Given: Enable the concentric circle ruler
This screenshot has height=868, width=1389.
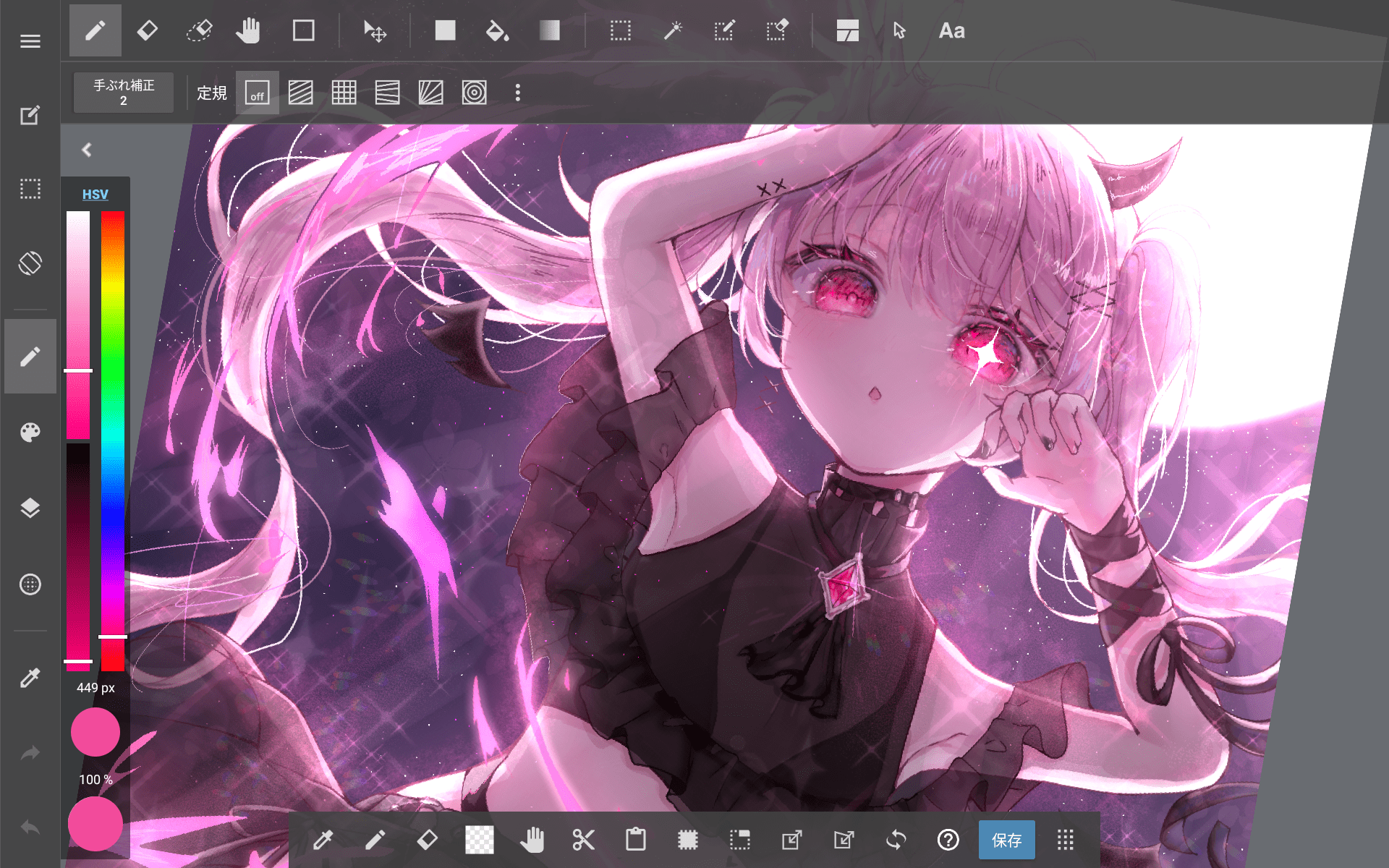Looking at the screenshot, I should point(474,93).
